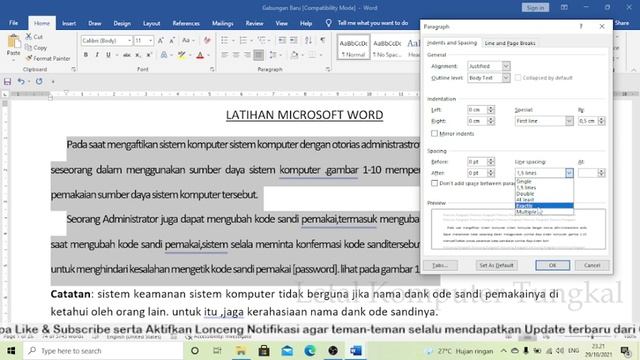This screenshot has width=640, height=360.
Task: Click the Paste clipboard icon
Action: (13, 42)
